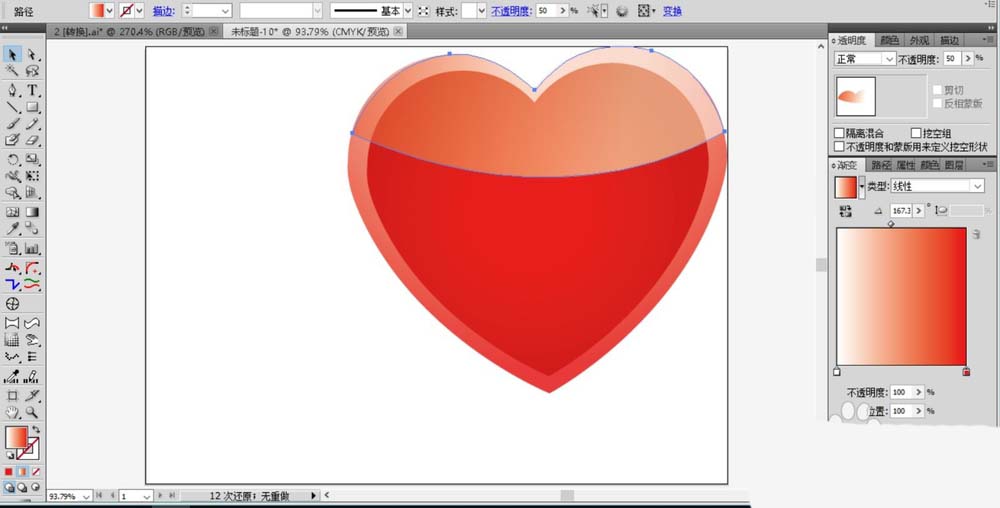Switch to Draw Behind mode
1000x508 pixels.
[x=22, y=488]
